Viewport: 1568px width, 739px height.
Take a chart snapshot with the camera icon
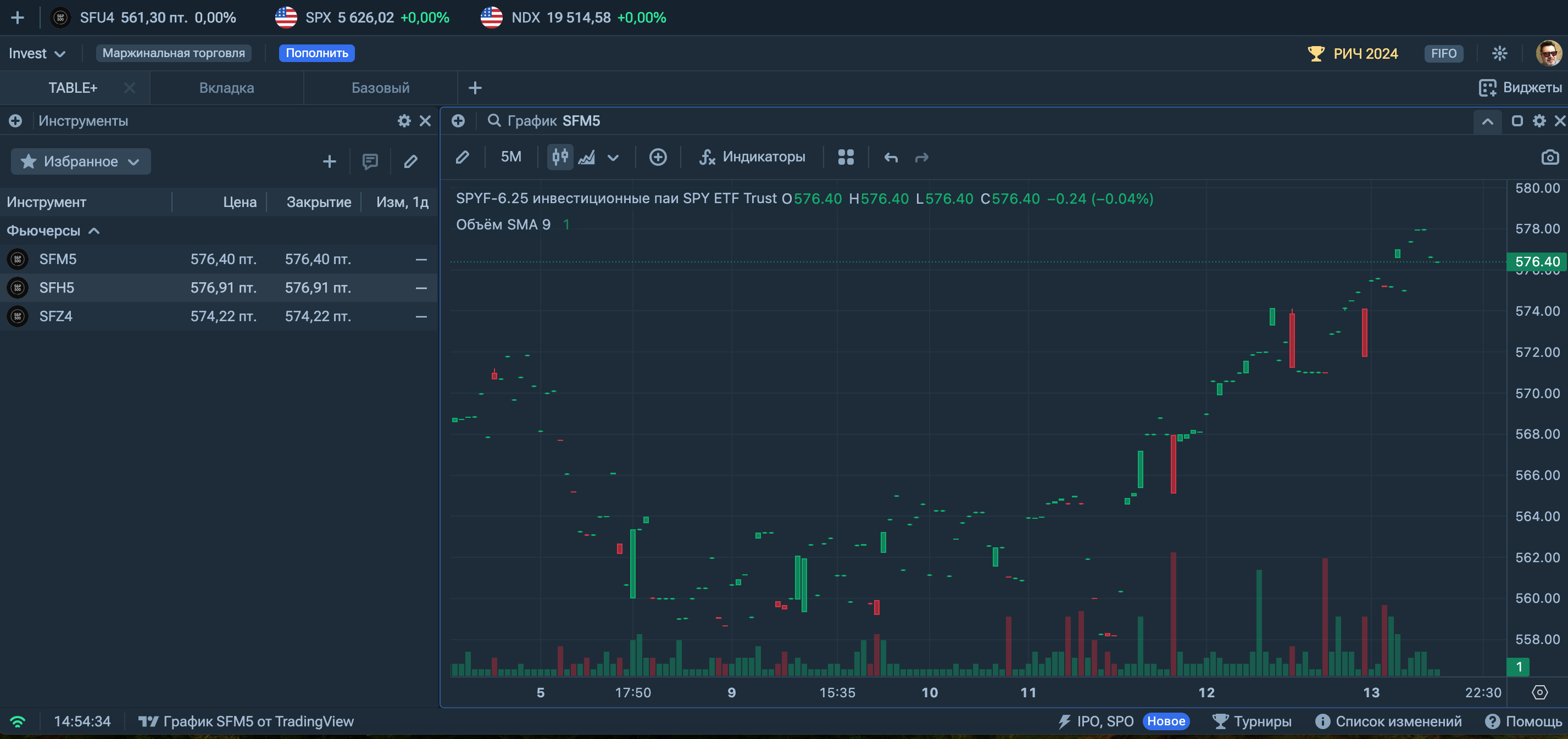(x=1550, y=157)
